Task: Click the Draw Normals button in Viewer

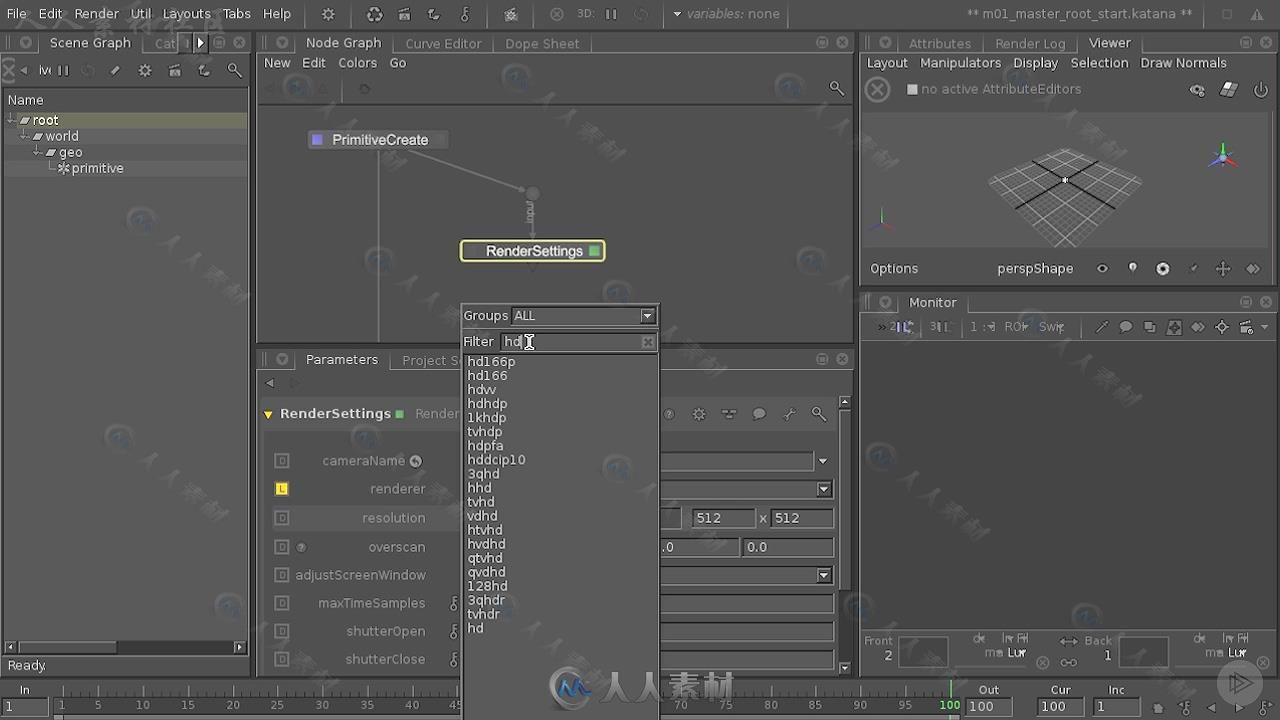Action: (x=1183, y=62)
